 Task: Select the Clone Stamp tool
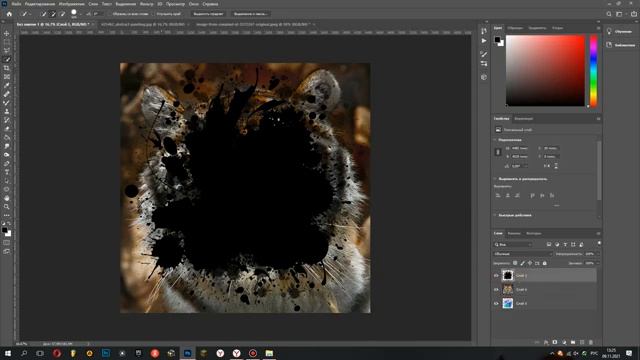click(x=7, y=111)
